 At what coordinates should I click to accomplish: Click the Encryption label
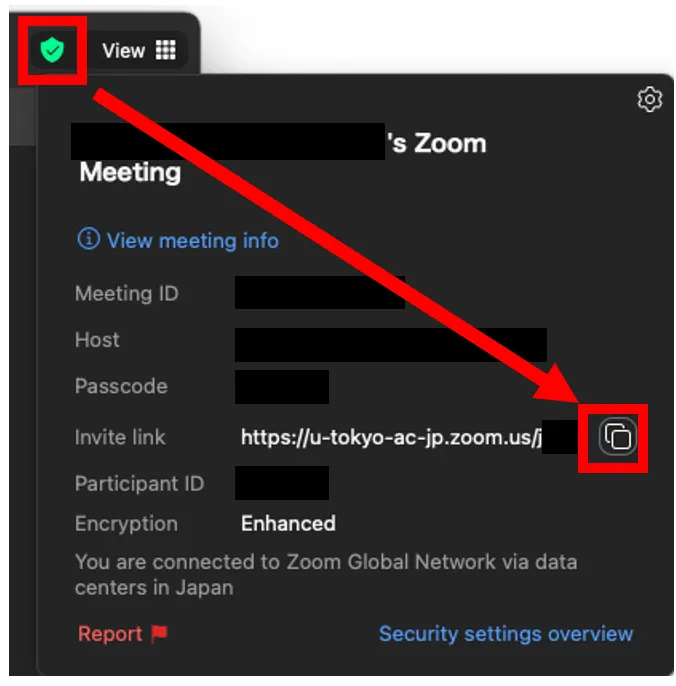click(x=126, y=524)
